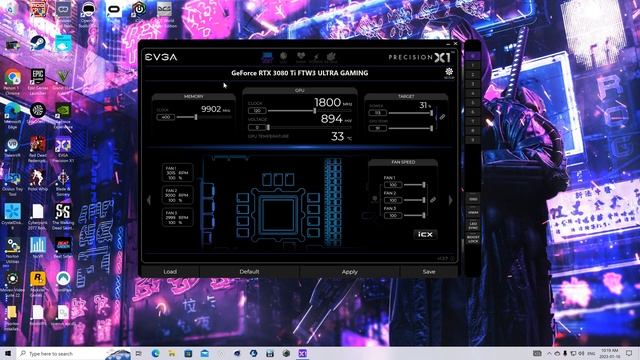
Task: Click the Apply button
Action: pos(350,271)
